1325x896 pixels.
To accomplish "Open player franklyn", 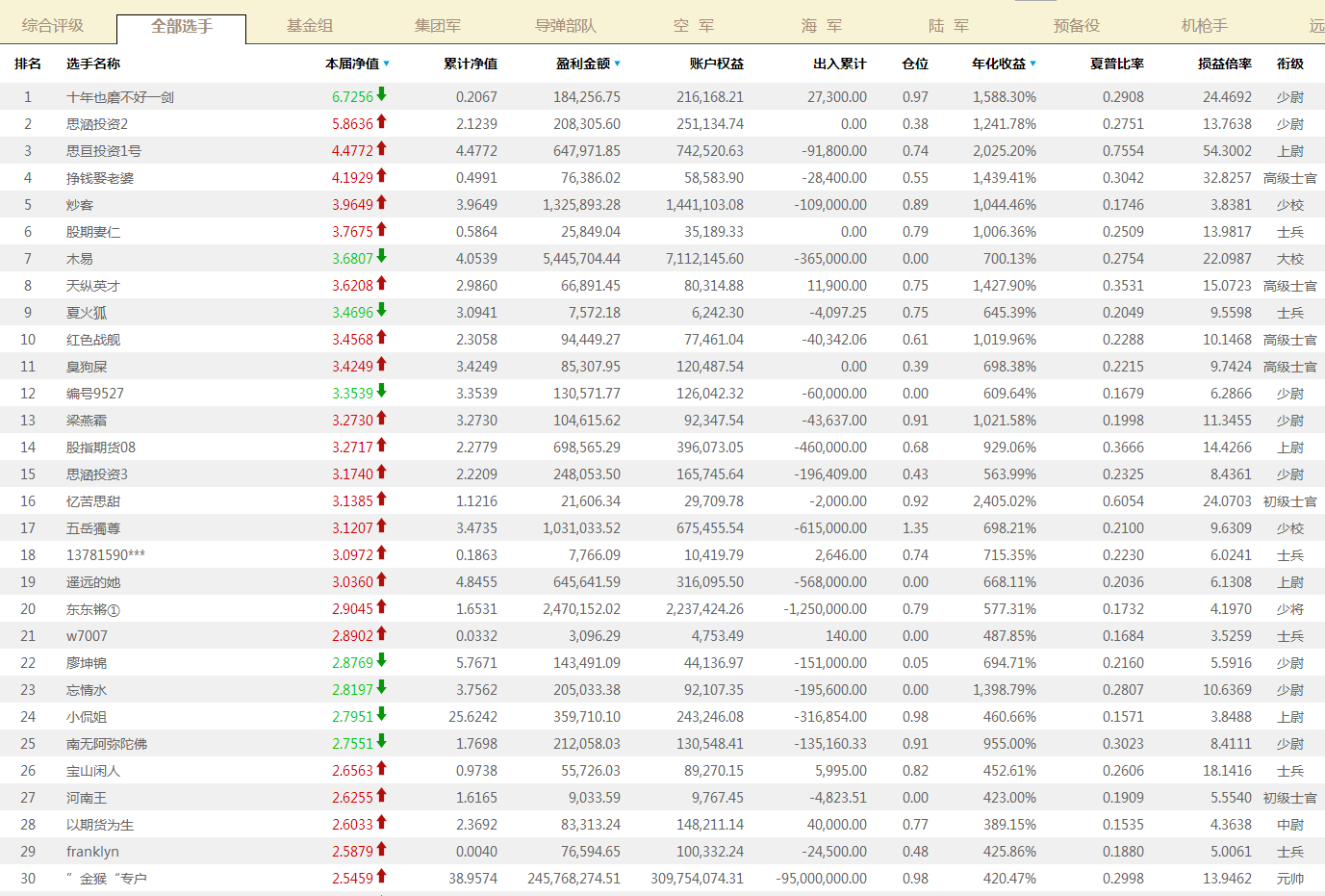I will (92, 852).
